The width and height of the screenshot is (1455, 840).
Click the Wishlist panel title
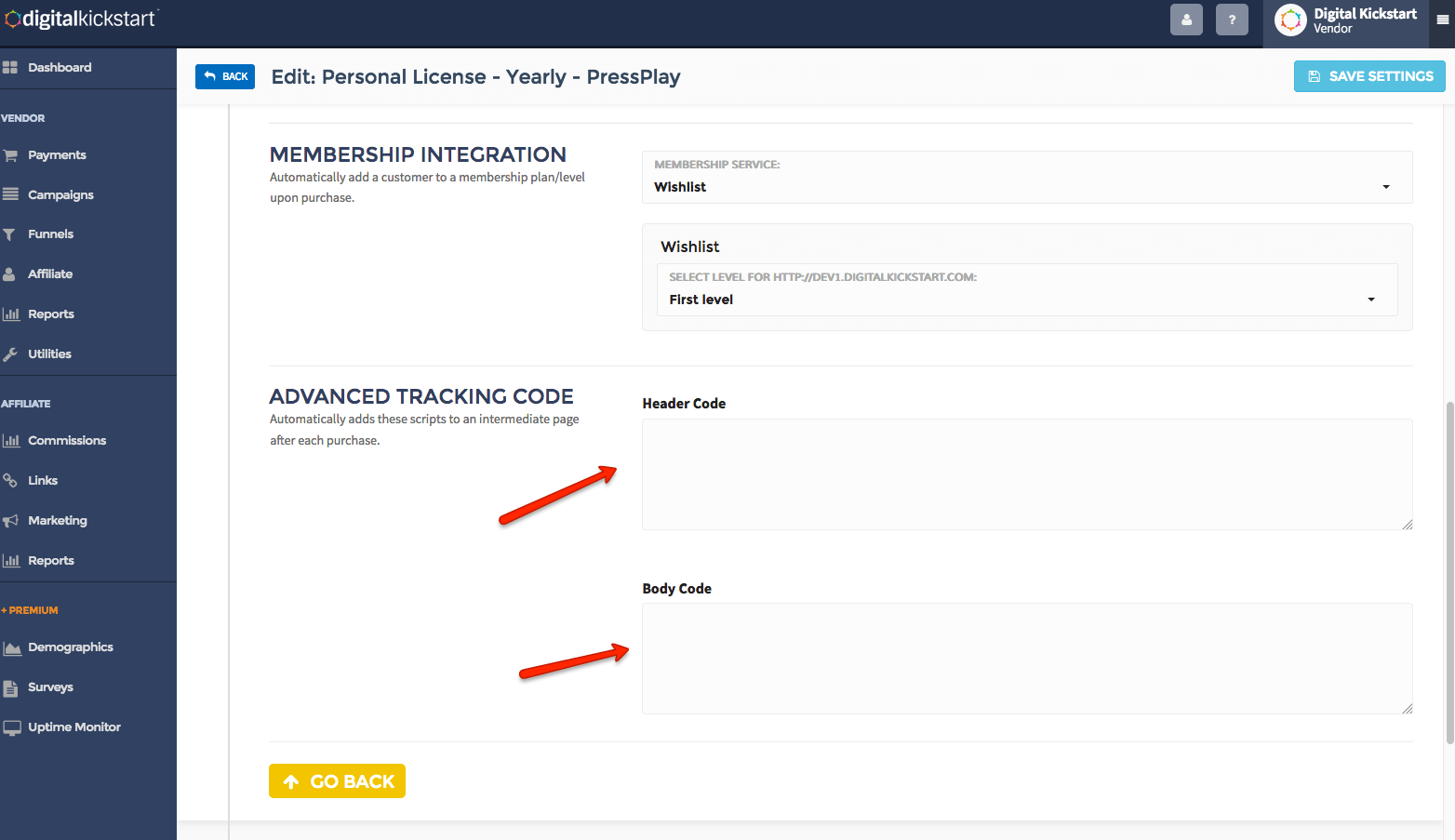tap(690, 247)
